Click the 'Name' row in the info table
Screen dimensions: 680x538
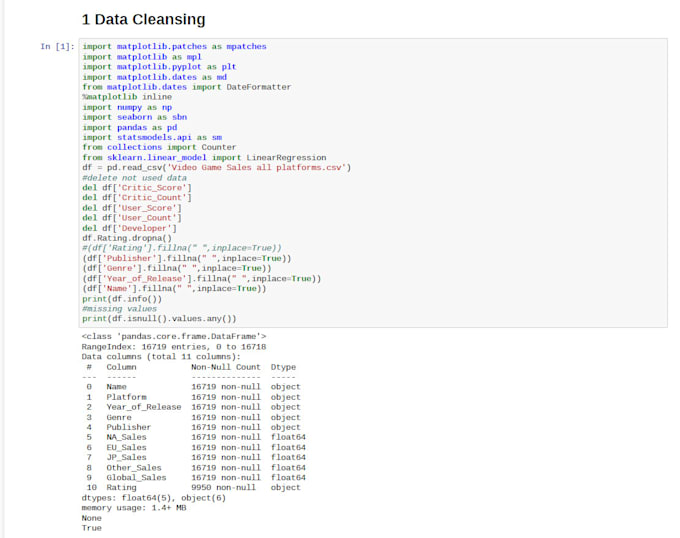click(193, 387)
